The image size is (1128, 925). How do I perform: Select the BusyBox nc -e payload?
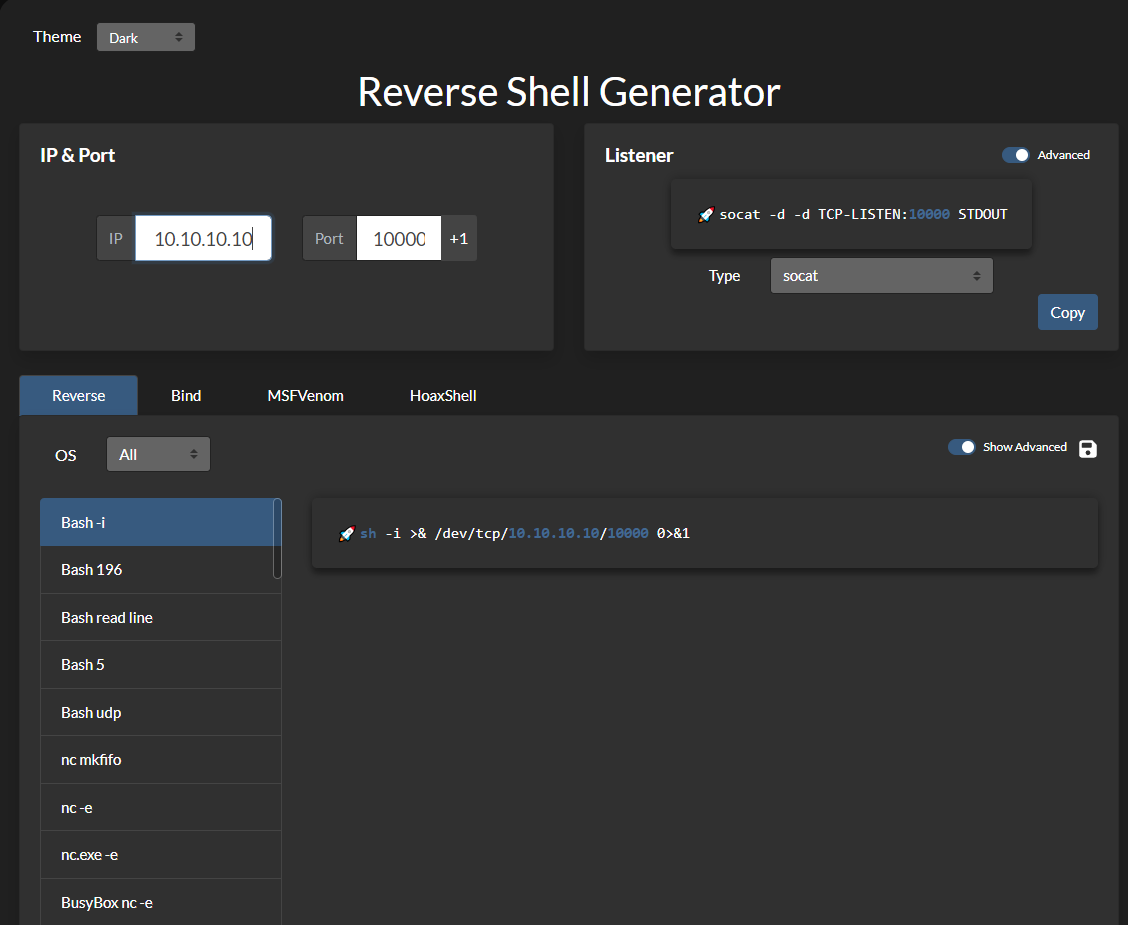tap(160, 902)
